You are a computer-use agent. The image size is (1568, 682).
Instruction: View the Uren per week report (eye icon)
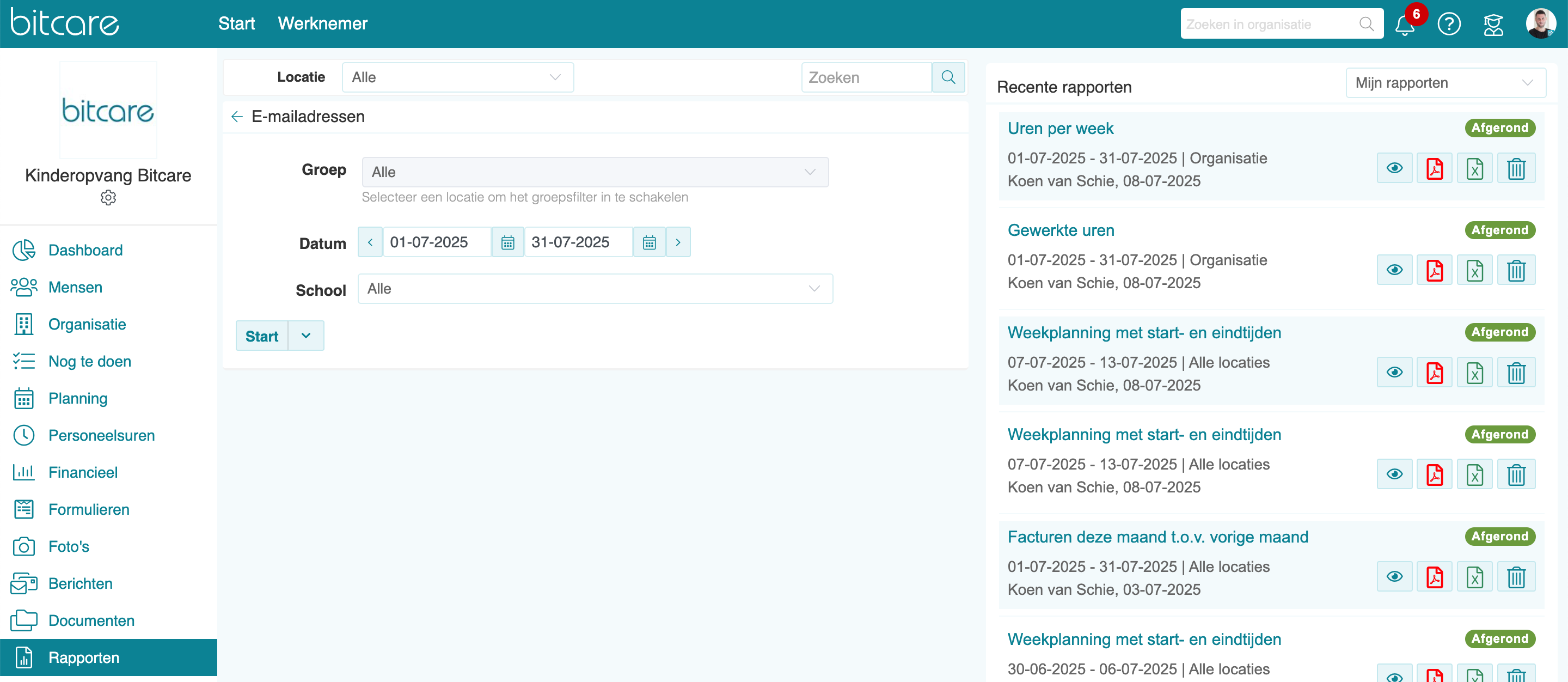(x=1394, y=168)
